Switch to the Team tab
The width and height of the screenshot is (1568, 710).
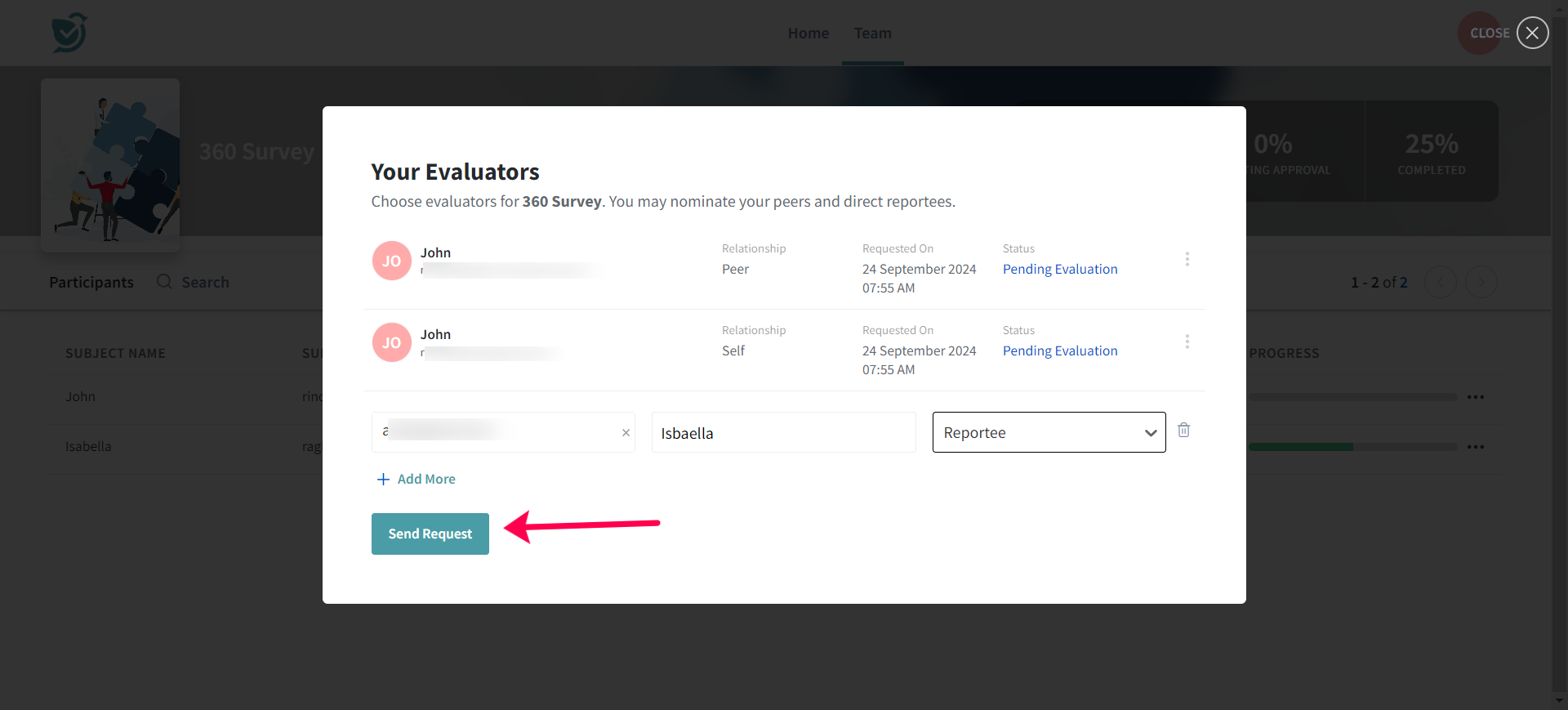[x=872, y=33]
